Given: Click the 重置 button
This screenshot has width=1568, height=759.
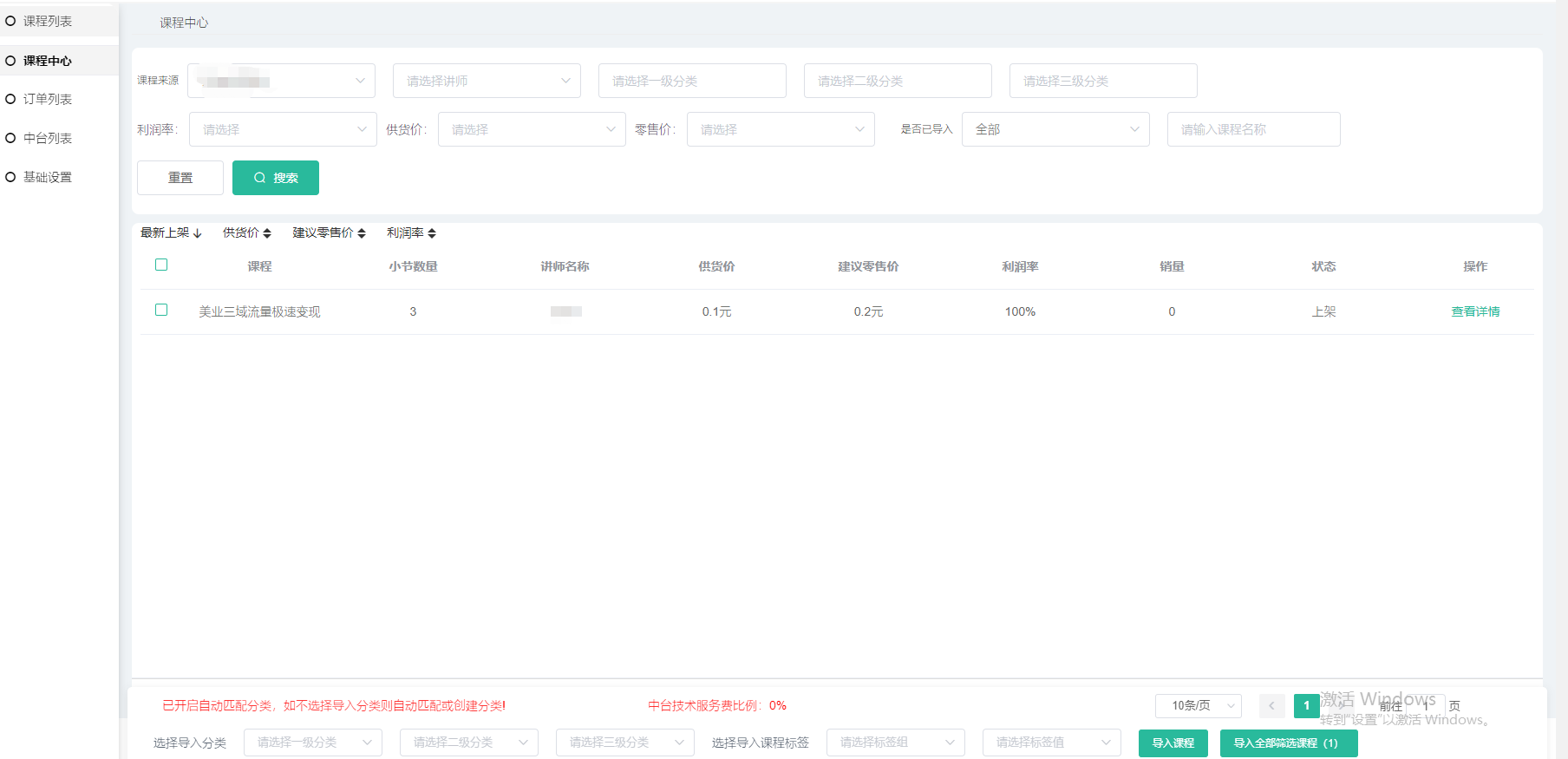Looking at the screenshot, I should [180, 178].
